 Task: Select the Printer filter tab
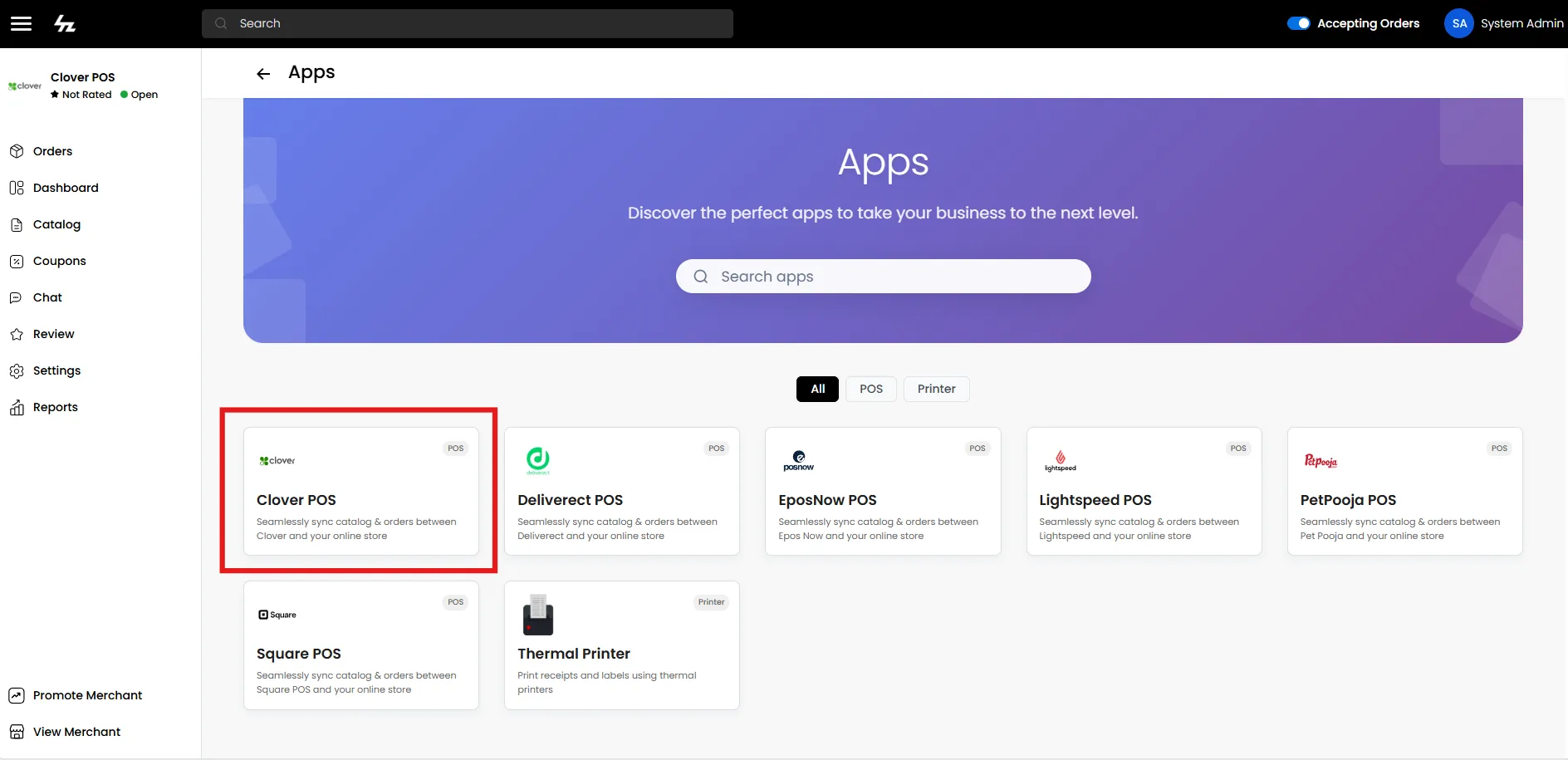point(937,389)
